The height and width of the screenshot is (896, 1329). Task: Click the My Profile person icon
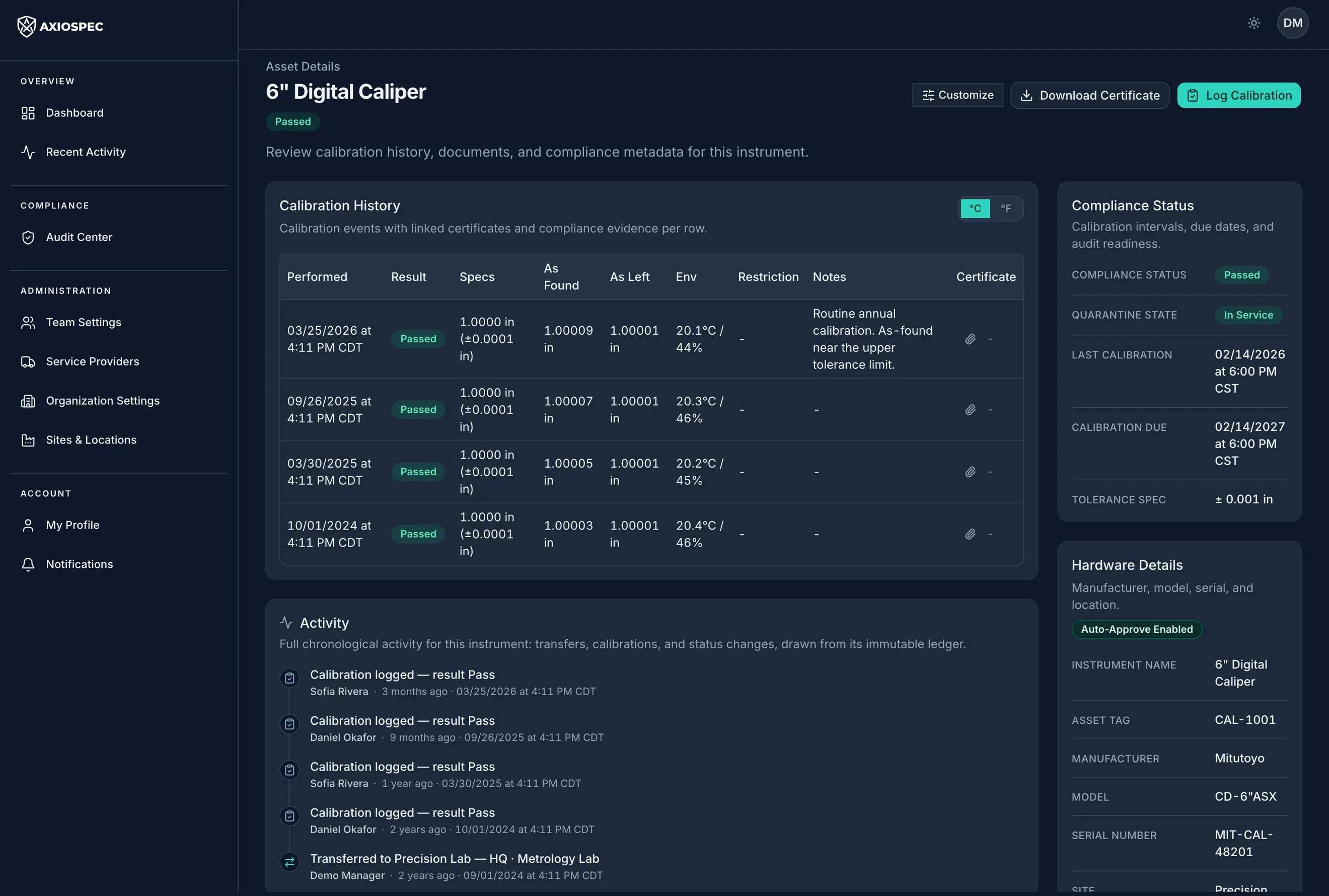point(28,525)
